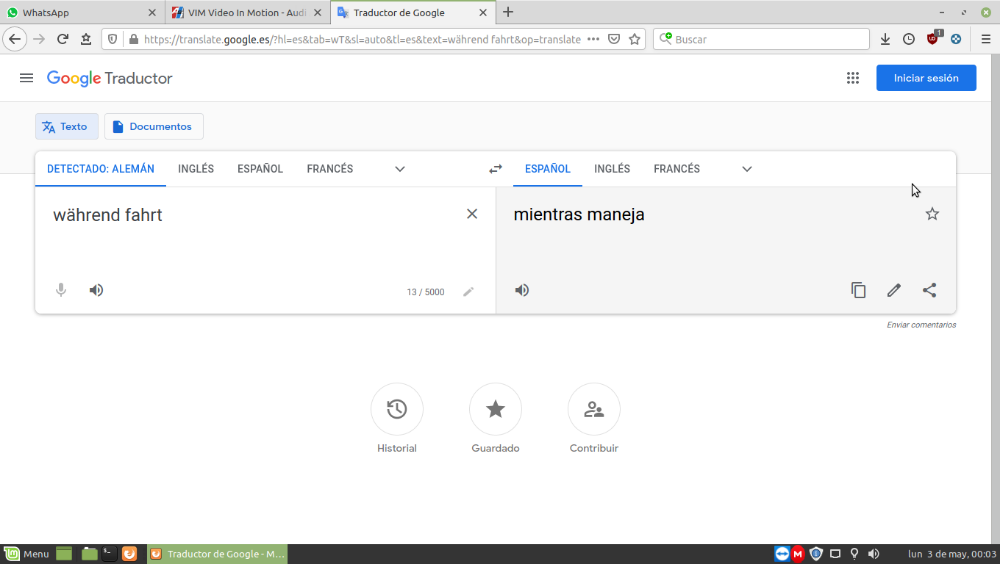Launch Firefox from the taskbar launcher
This screenshot has width=1000, height=564.
coord(129,554)
